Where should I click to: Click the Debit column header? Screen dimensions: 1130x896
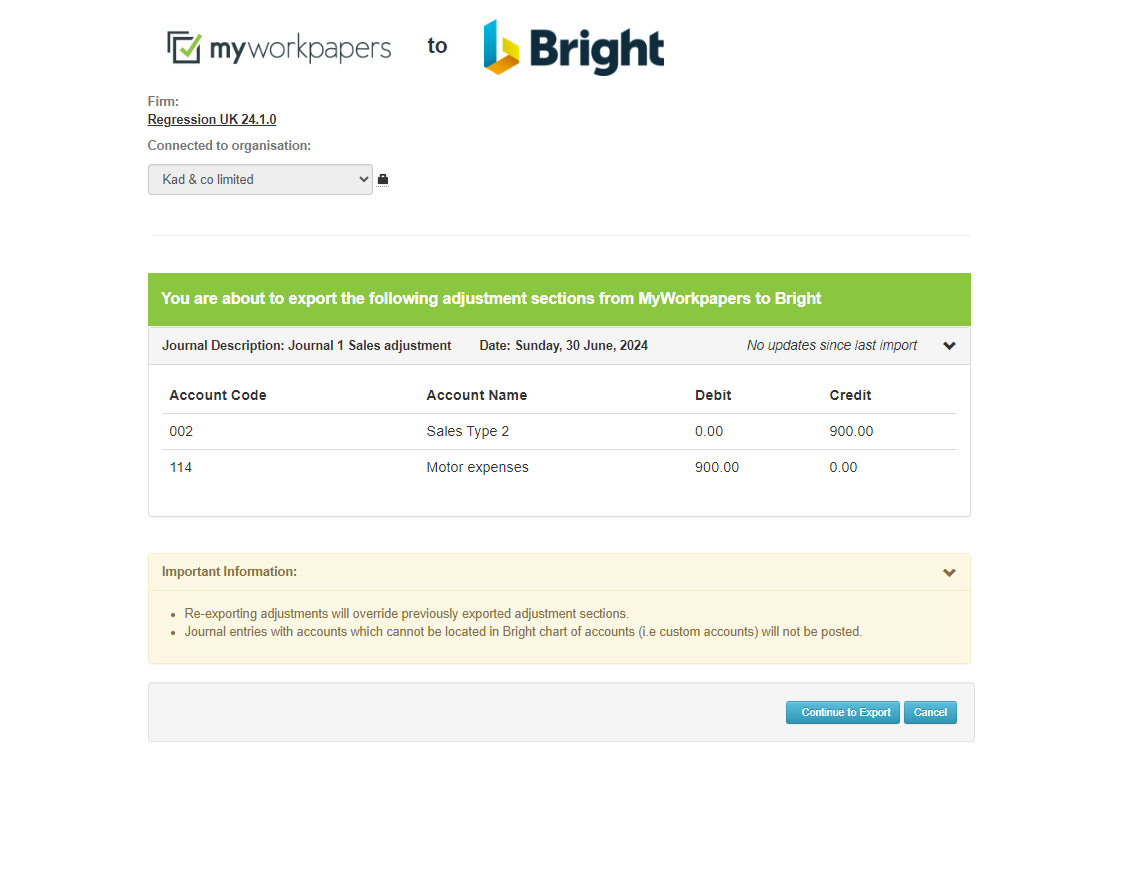(713, 395)
